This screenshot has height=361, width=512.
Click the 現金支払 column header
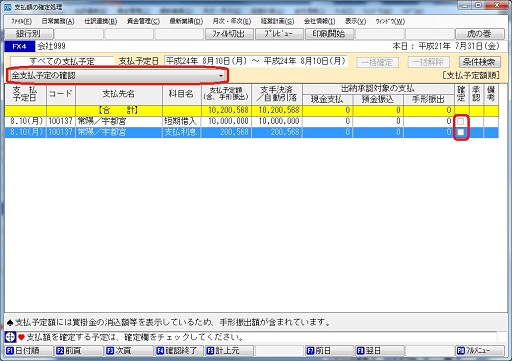tap(327, 99)
